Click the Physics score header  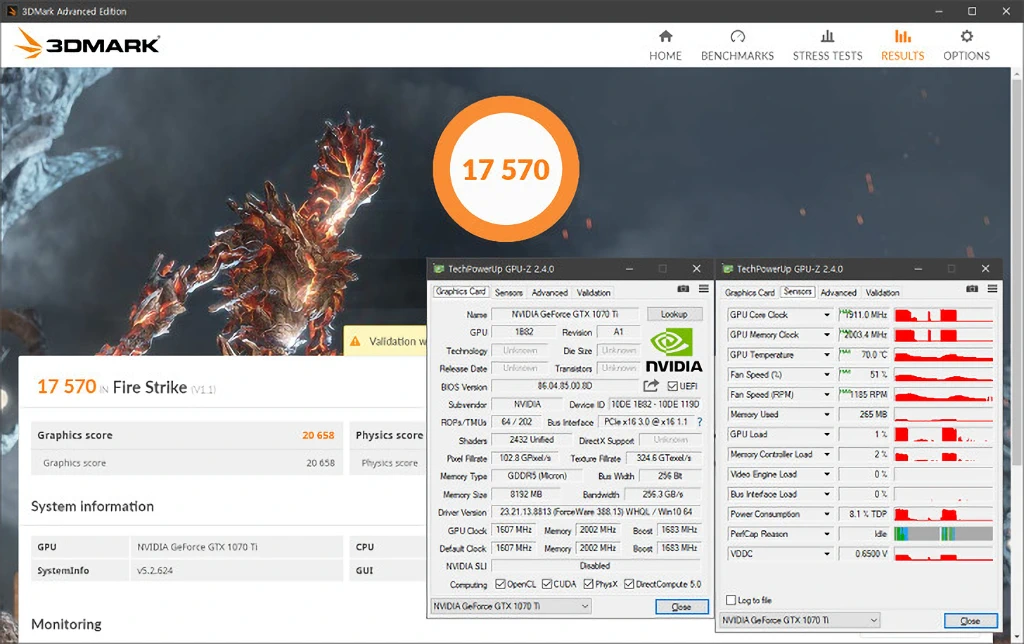pos(389,435)
